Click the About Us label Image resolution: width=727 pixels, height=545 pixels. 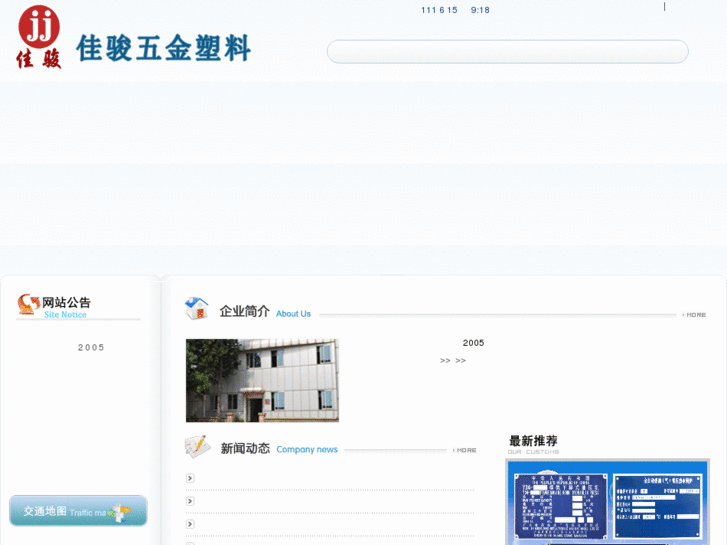point(293,314)
